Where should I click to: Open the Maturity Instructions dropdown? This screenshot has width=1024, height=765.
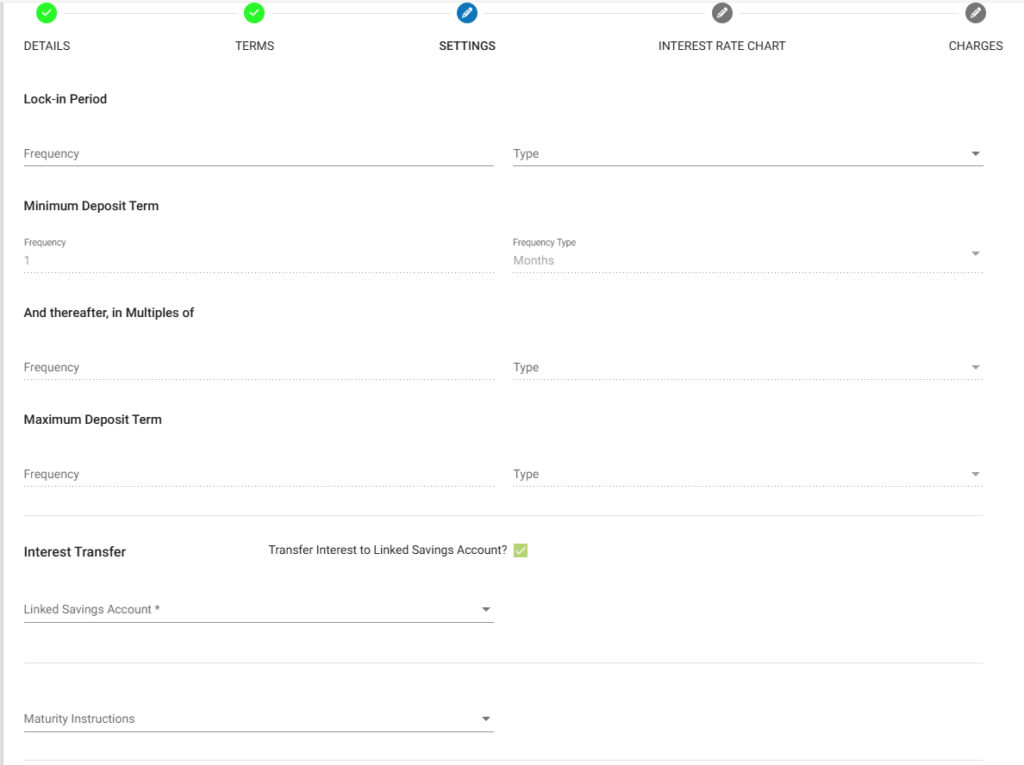[x=258, y=719]
